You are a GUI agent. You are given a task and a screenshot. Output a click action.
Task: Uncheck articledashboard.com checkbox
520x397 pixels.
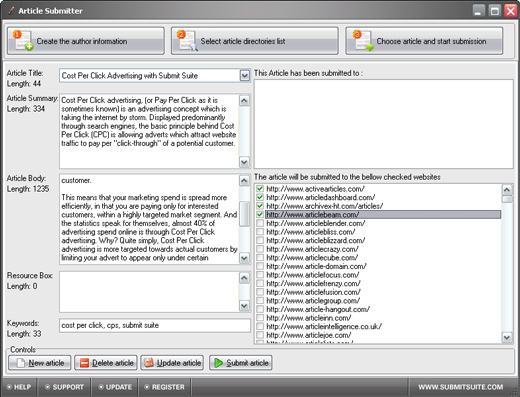click(x=260, y=197)
